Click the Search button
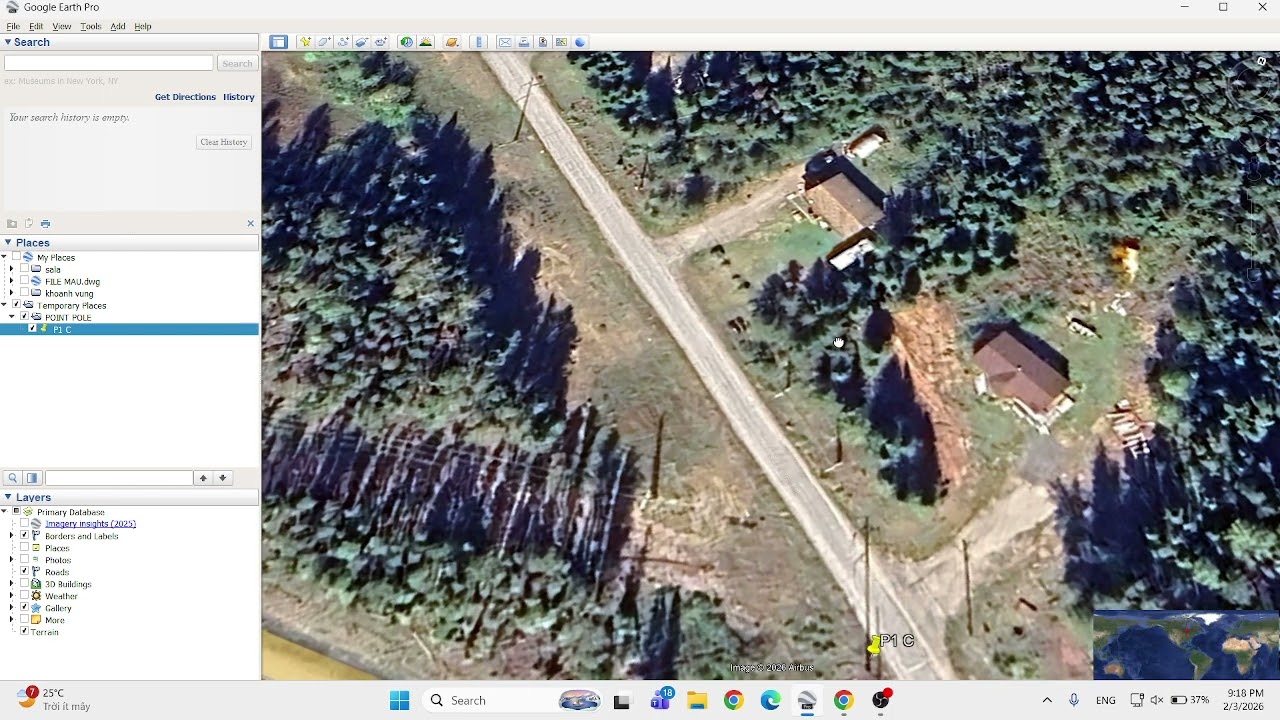The image size is (1280, 720). click(237, 63)
